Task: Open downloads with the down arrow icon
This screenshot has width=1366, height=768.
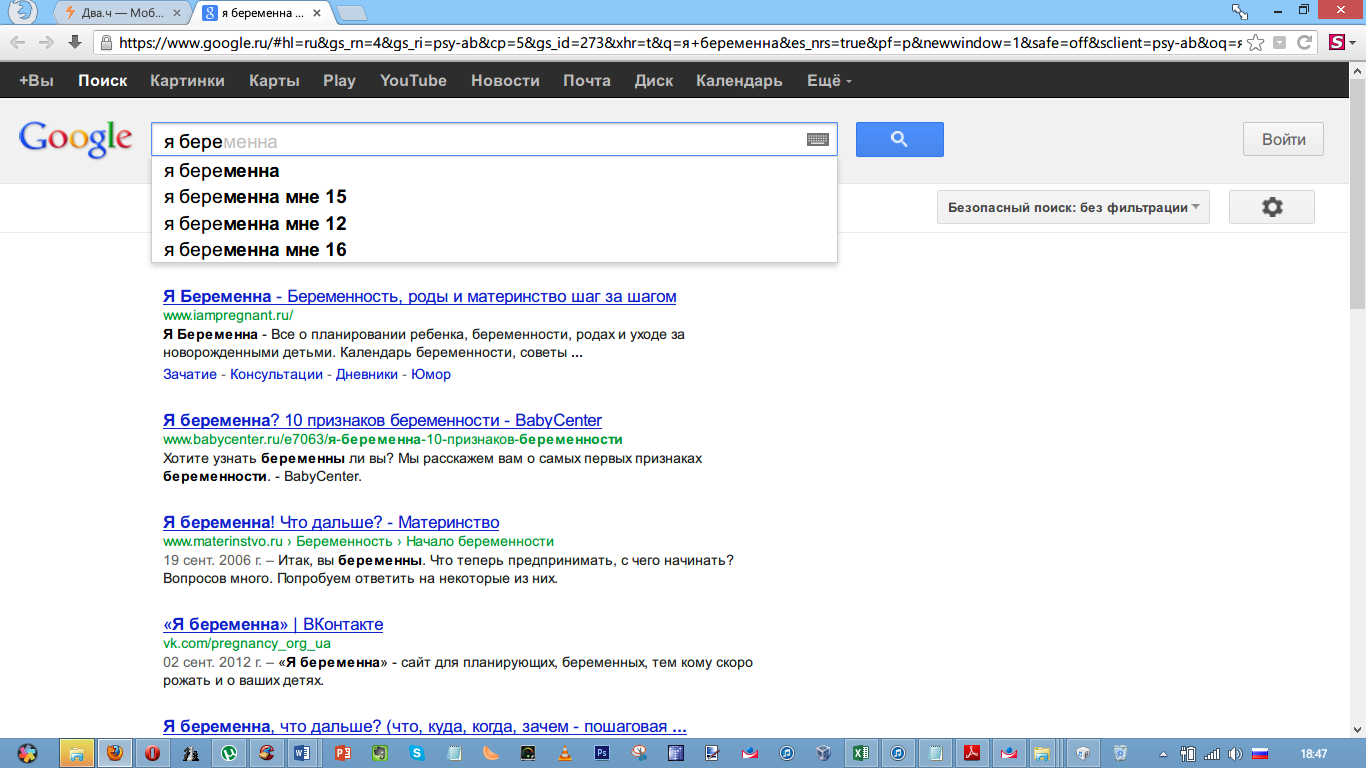Action: (x=74, y=43)
